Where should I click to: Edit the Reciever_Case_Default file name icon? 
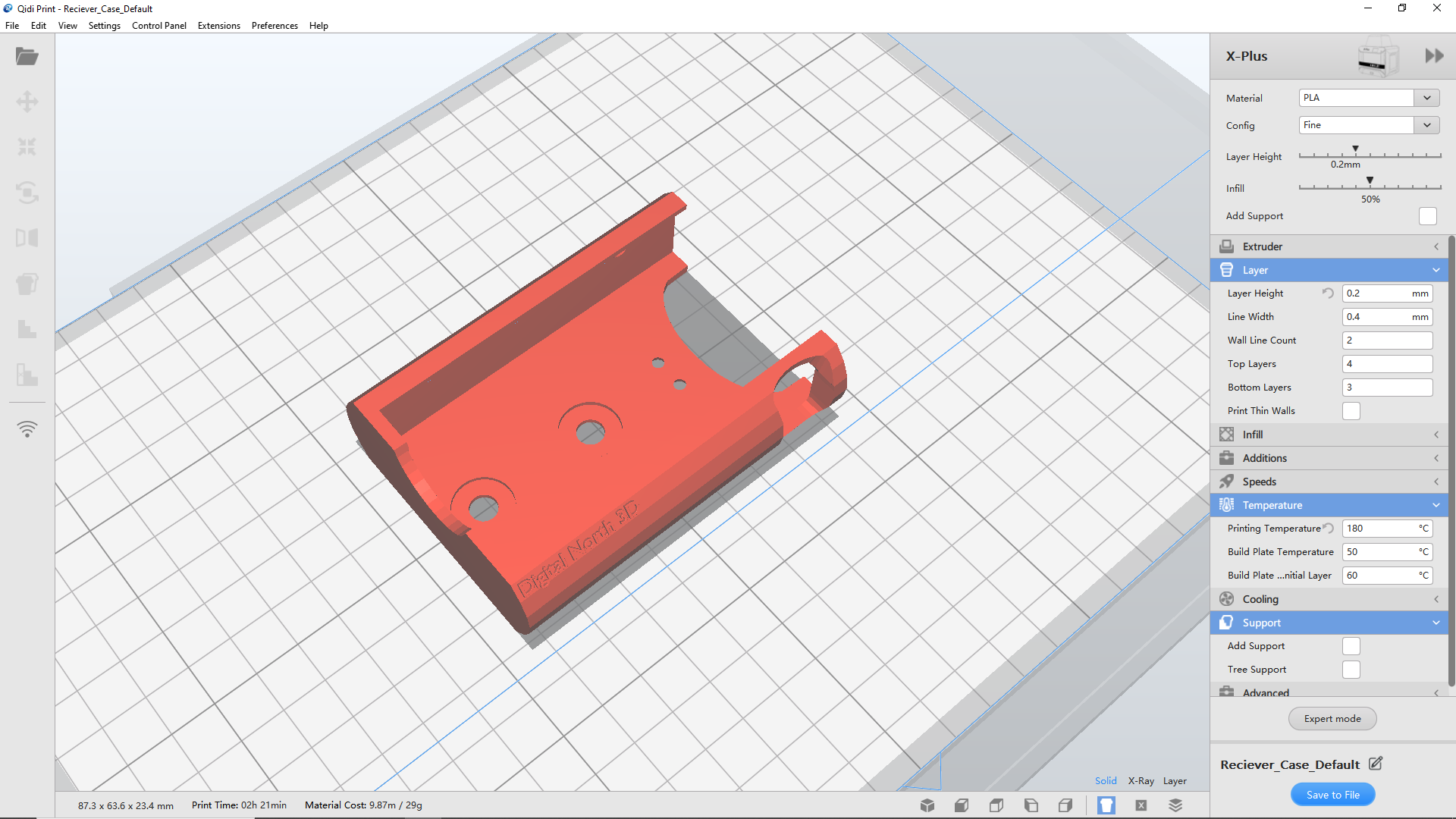[x=1376, y=764]
